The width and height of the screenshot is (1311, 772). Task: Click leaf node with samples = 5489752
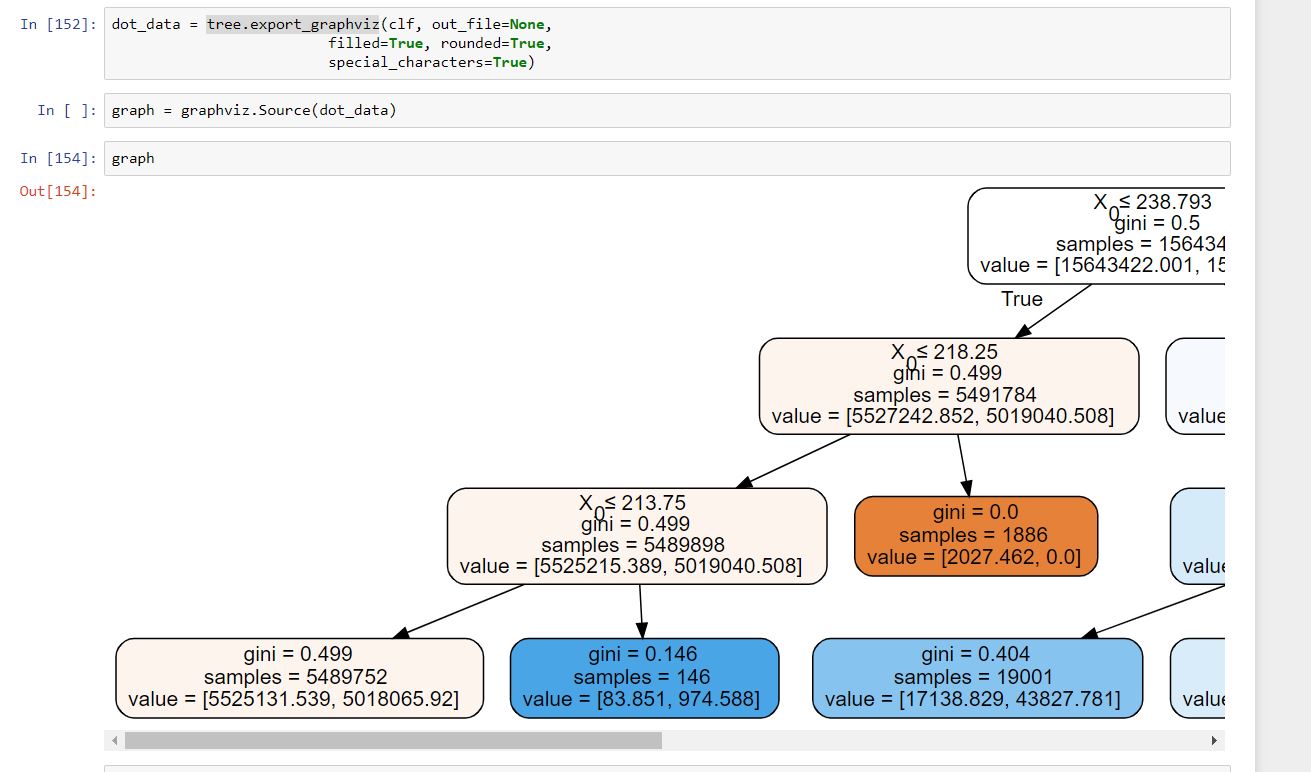tap(299, 678)
